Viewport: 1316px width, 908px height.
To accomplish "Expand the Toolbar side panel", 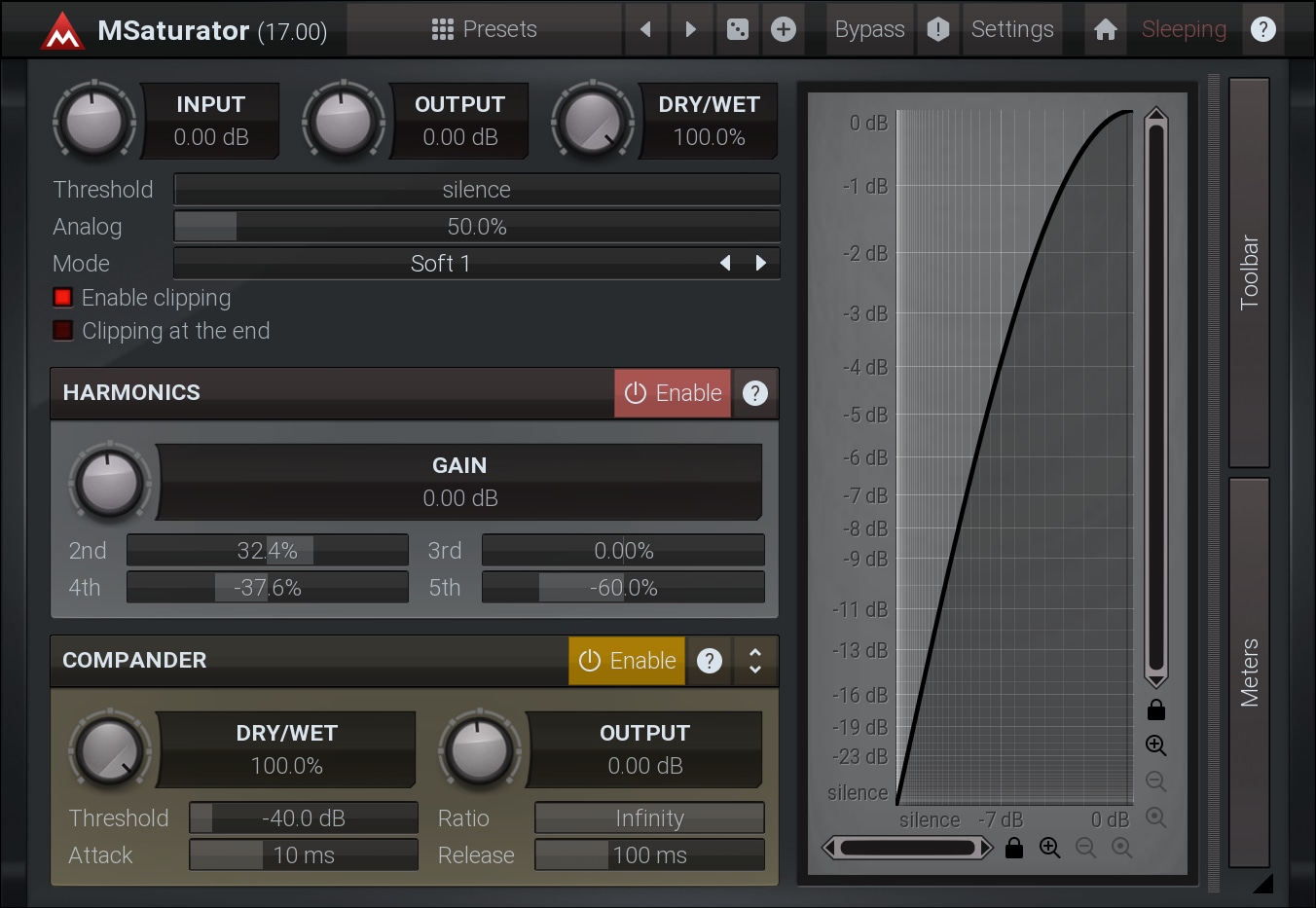I will (x=1249, y=272).
